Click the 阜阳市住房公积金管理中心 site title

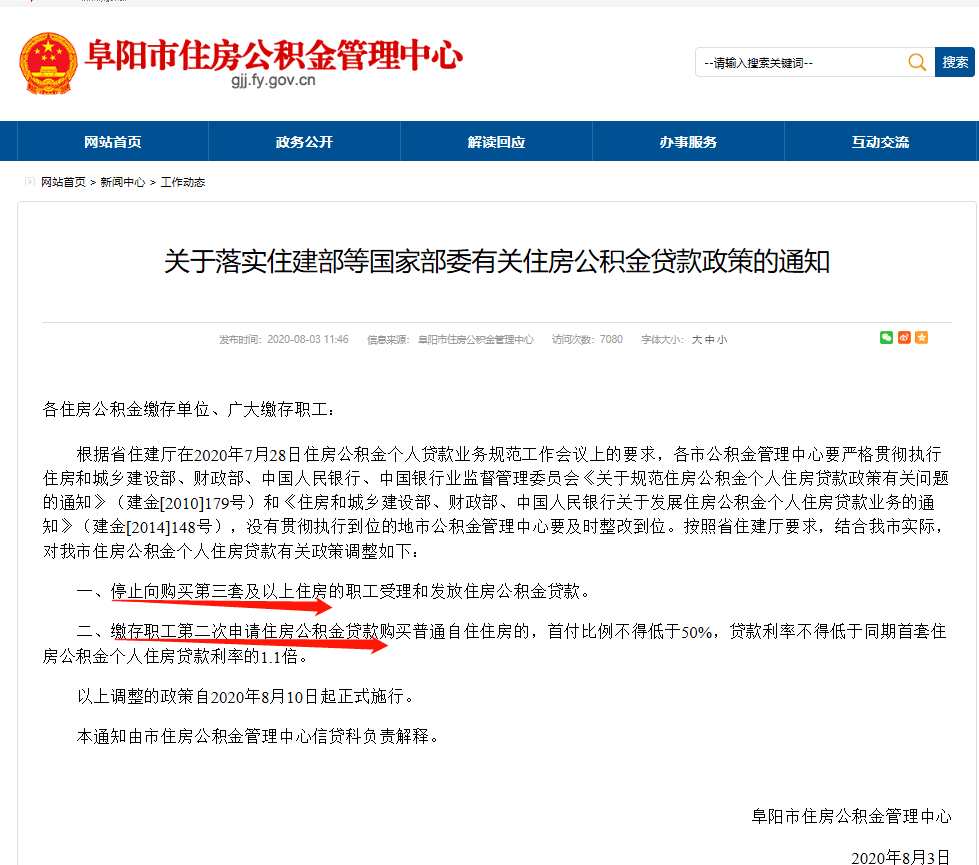273,55
